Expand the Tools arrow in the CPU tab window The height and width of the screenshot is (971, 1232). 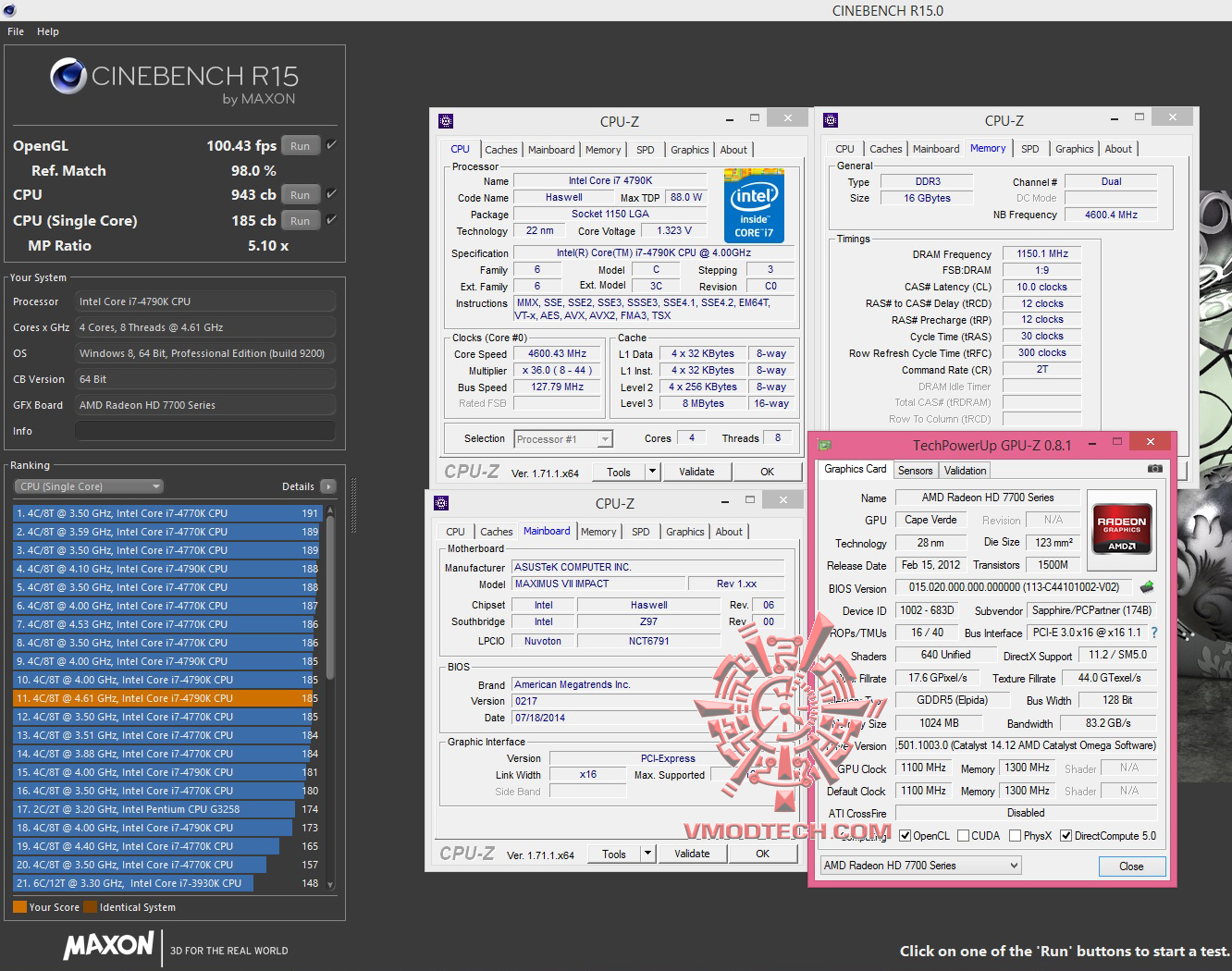652,472
